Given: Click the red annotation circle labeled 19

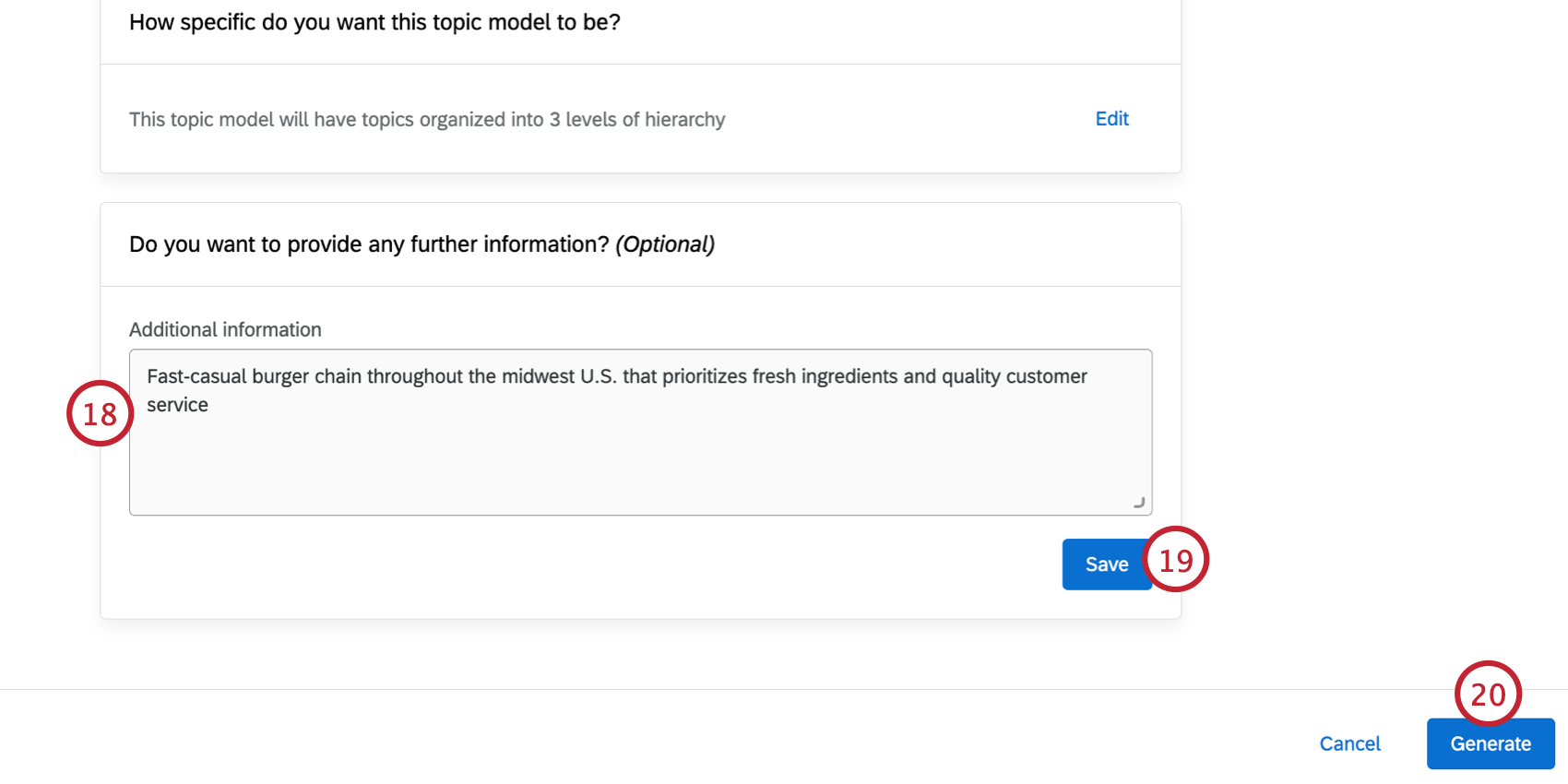Looking at the screenshot, I should [x=1177, y=560].
